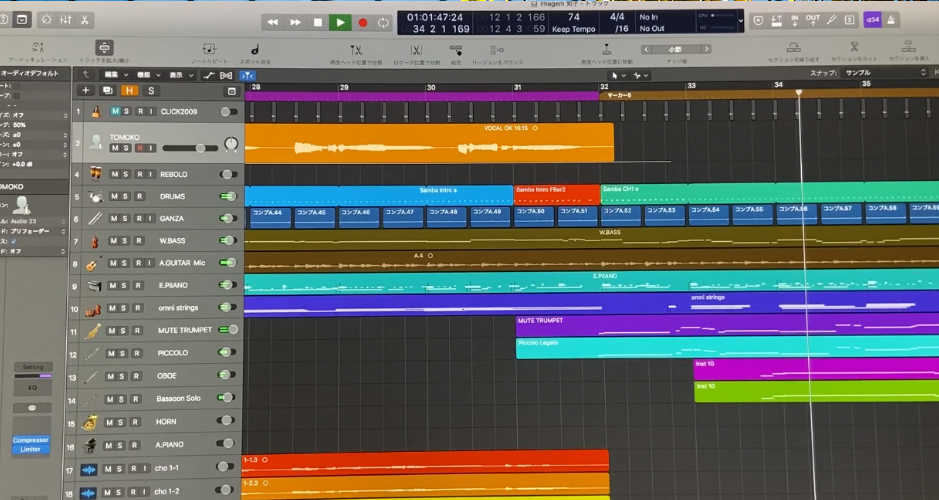Click the W.BASS track instrument icon
Image resolution: width=939 pixels, height=500 pixels.
(x=94, y=242)
